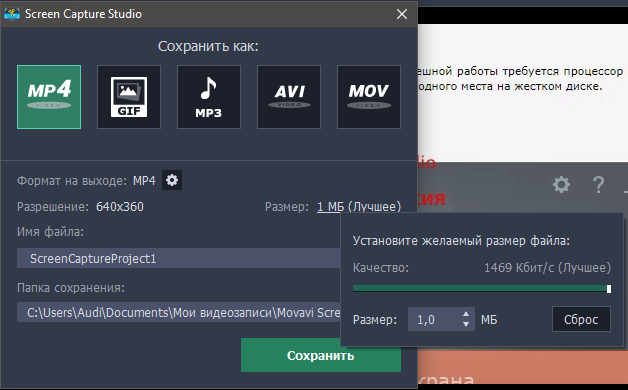Click the save folder path field
This screenshot has width=628, height=390.
pos(179,312)
